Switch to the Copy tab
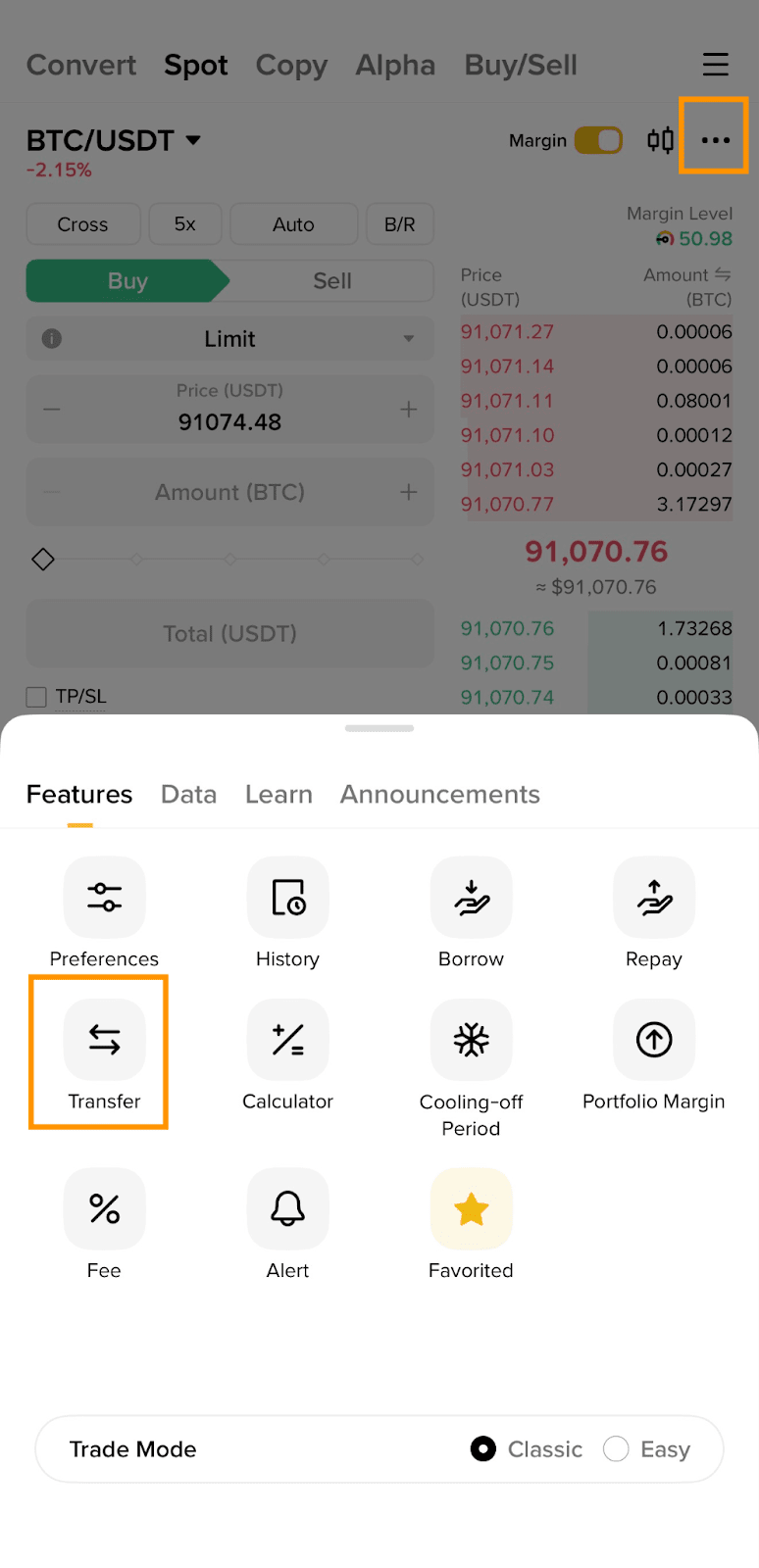 click(x=291, y=66)
